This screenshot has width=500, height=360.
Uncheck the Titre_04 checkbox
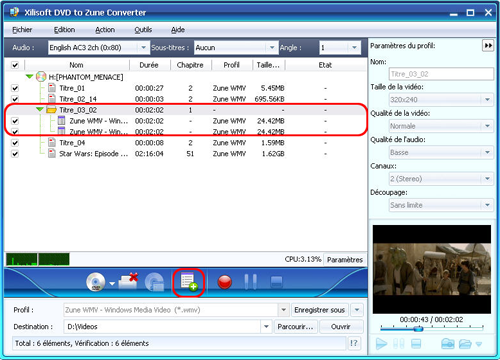point(15,143)
